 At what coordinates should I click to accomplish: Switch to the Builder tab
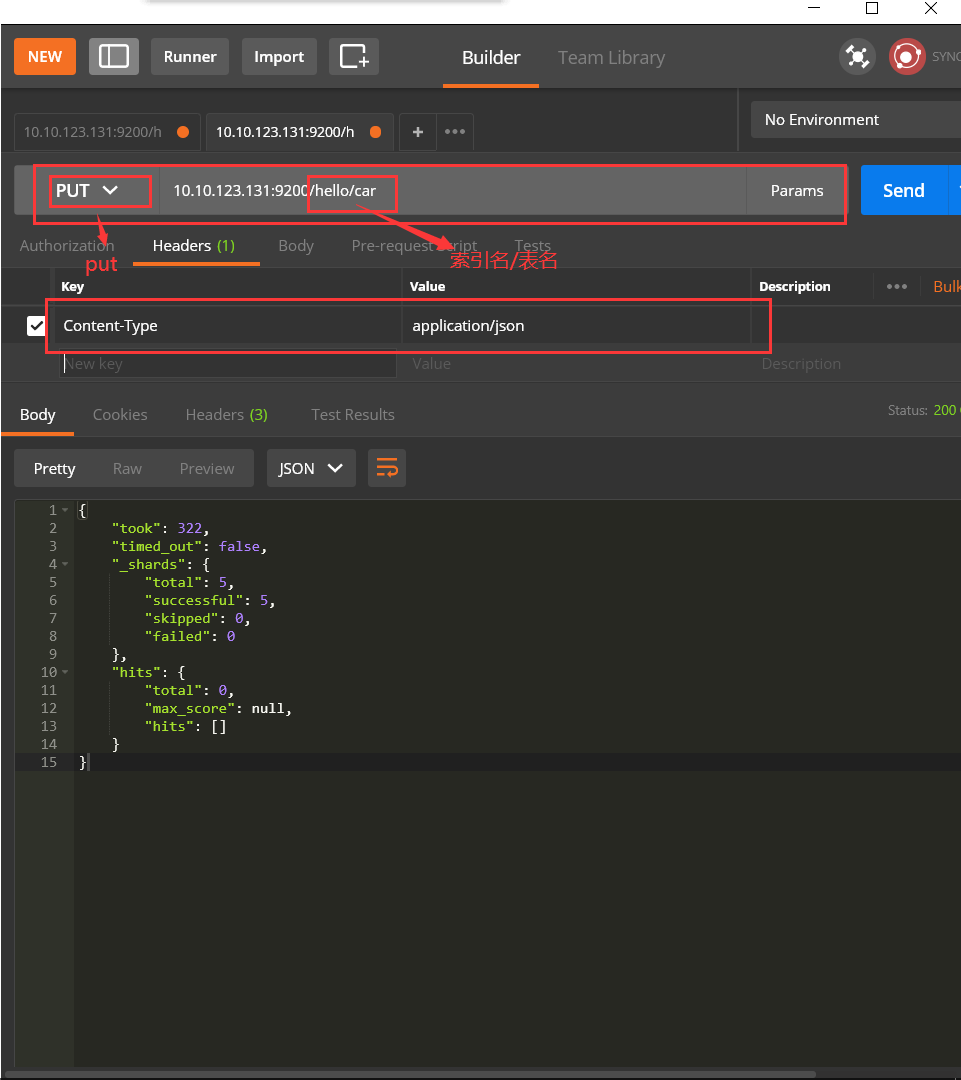490,58
